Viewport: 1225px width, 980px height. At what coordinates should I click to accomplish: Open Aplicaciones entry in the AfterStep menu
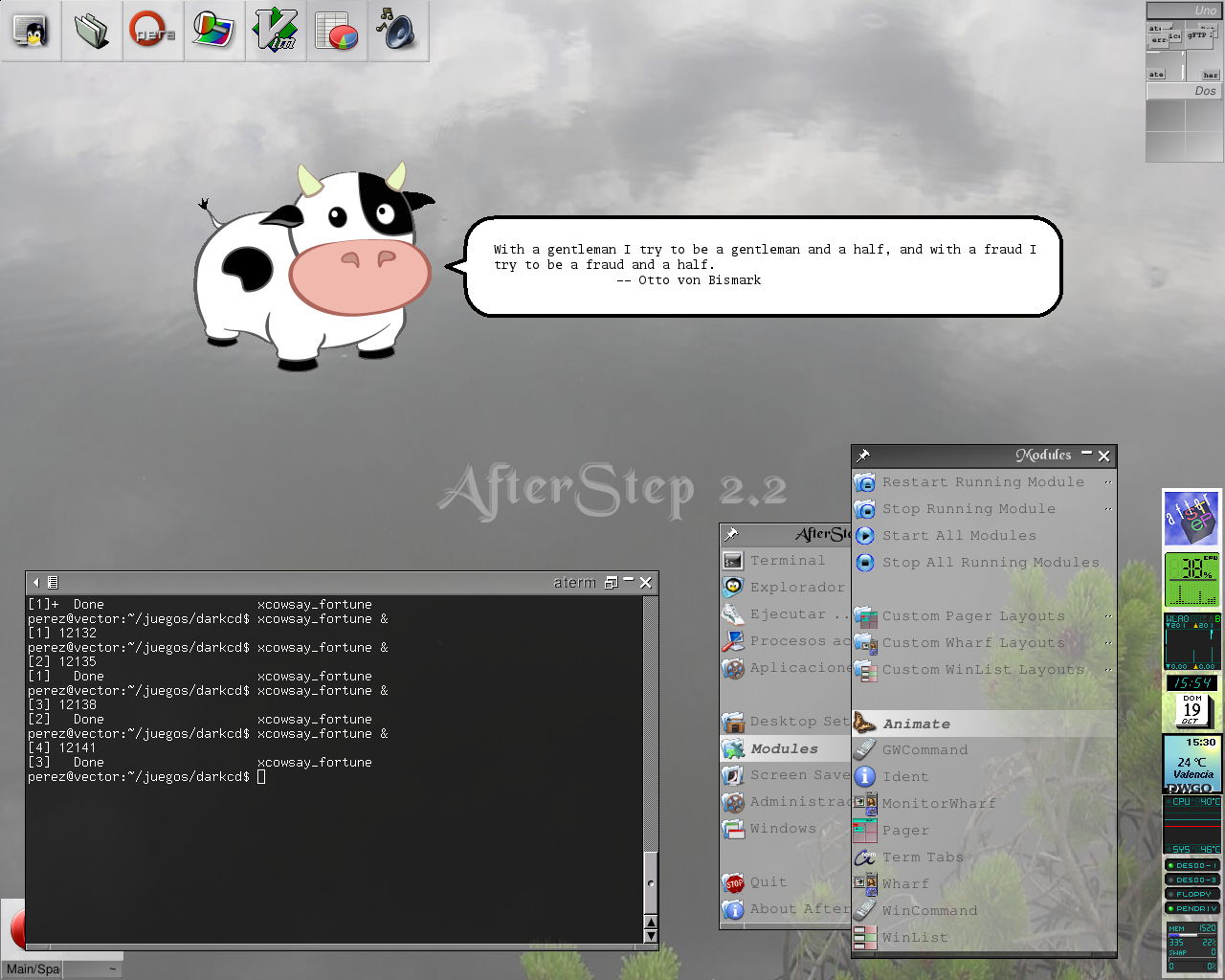click(x=786, y=668)
